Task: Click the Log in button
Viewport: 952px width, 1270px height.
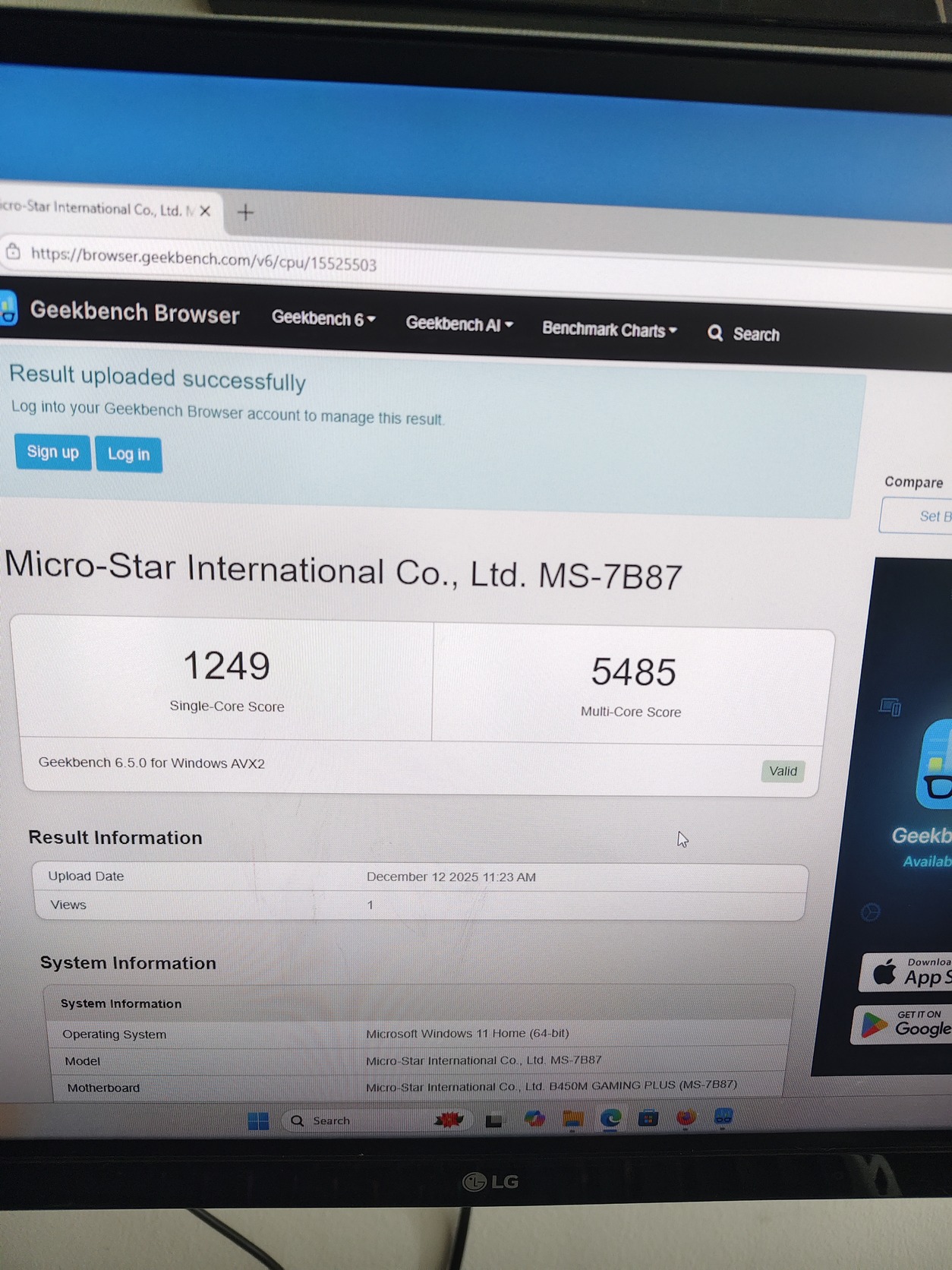Action: (x=128, y=454)
